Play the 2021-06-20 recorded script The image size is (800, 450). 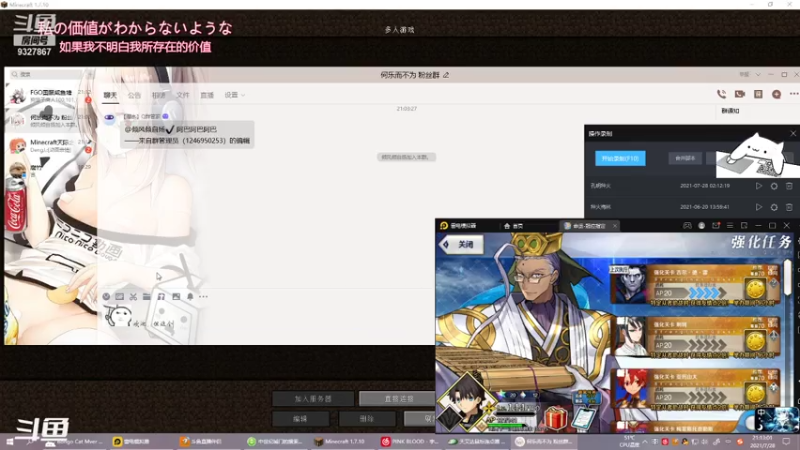(x=759, y=207)
